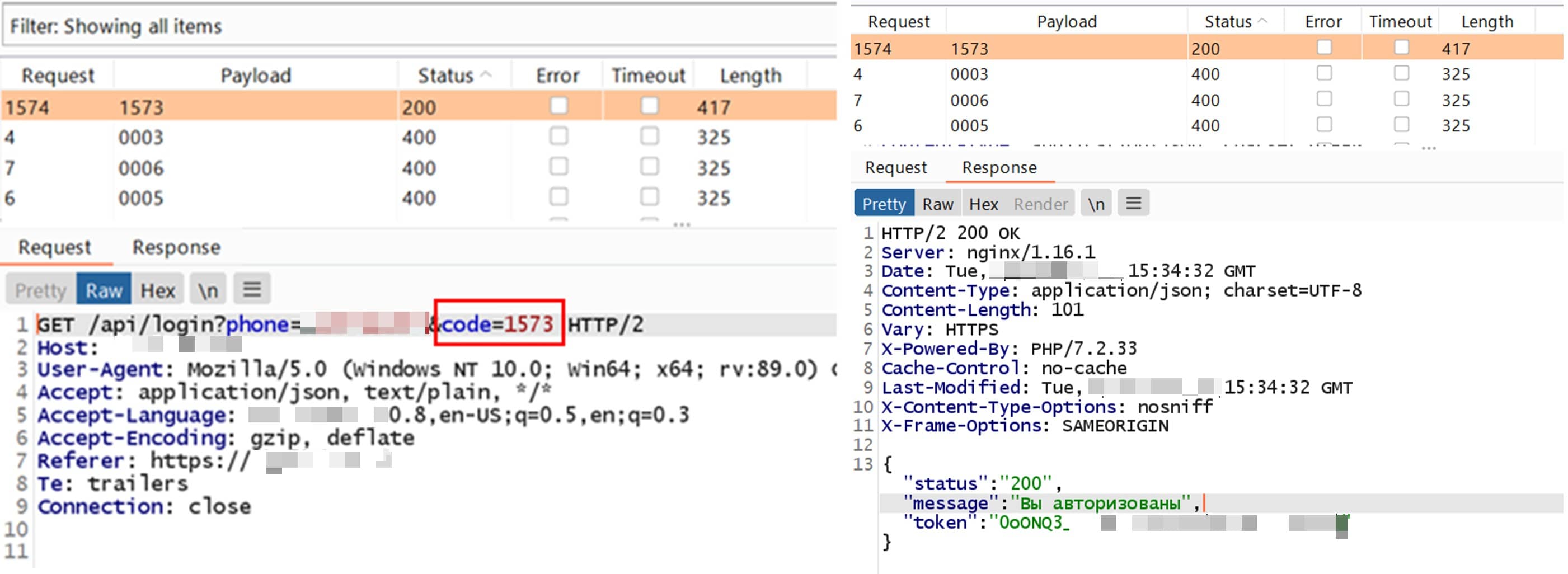Image resolution: width=1568 pixels, height=574 pixels.
Task: Click the X-Powered-By: PHP/7.2.33 header
Action: coord(1009,349)
